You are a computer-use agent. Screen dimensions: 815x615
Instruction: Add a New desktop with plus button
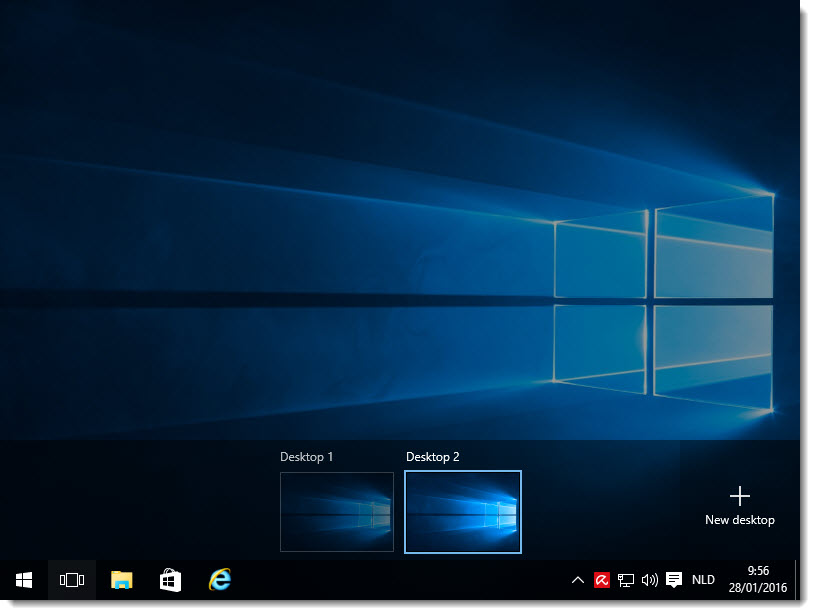point(740,506)
